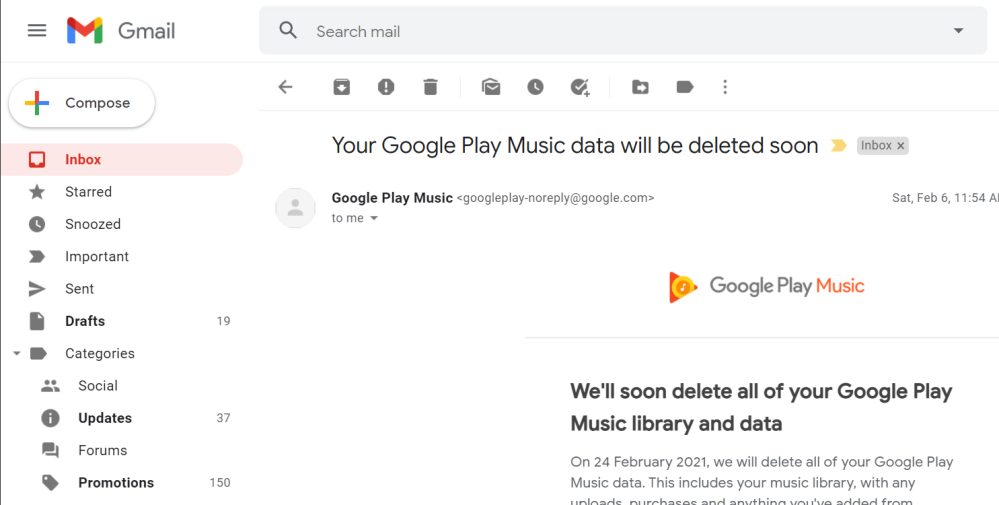
Task: Report email as spam
Action: (x=386, y=87)
